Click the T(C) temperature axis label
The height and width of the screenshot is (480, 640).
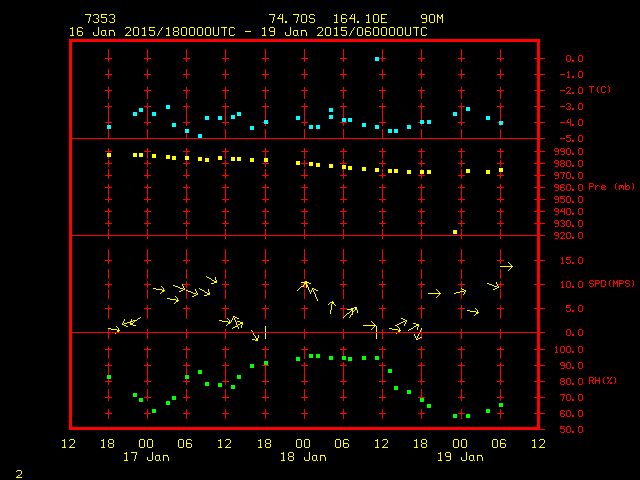599,90
